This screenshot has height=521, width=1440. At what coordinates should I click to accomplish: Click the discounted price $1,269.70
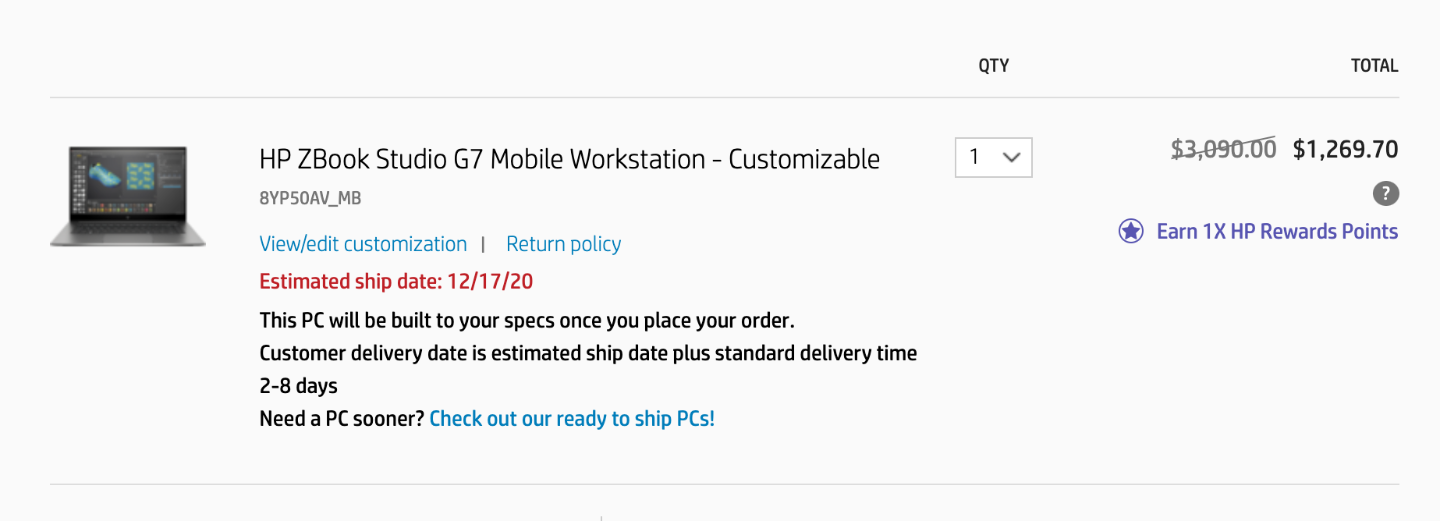point(1345,150)
